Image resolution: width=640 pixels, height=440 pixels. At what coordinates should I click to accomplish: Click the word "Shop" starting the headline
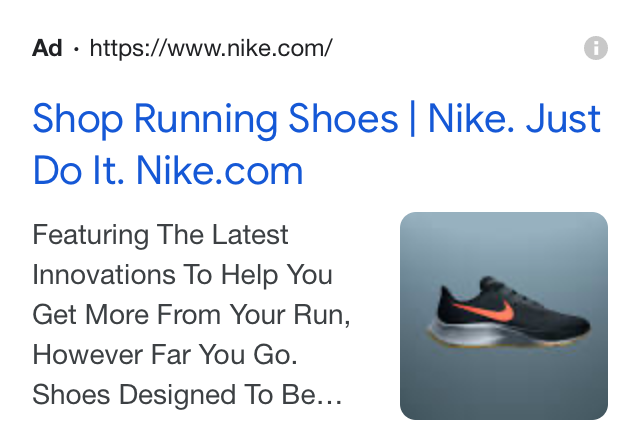tap(78, 121)
